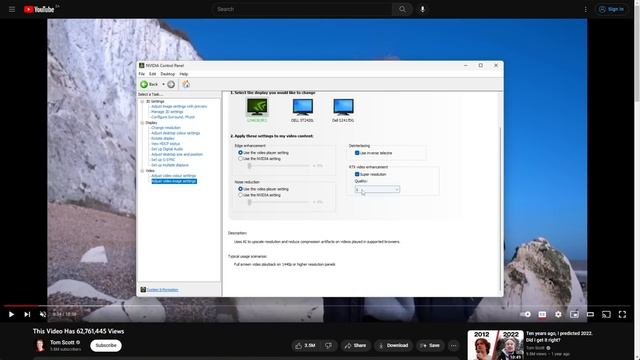Collapse the 3D Settings tree node
The image size is (640, 360).
pyautogui.click(x=142, y=101)
